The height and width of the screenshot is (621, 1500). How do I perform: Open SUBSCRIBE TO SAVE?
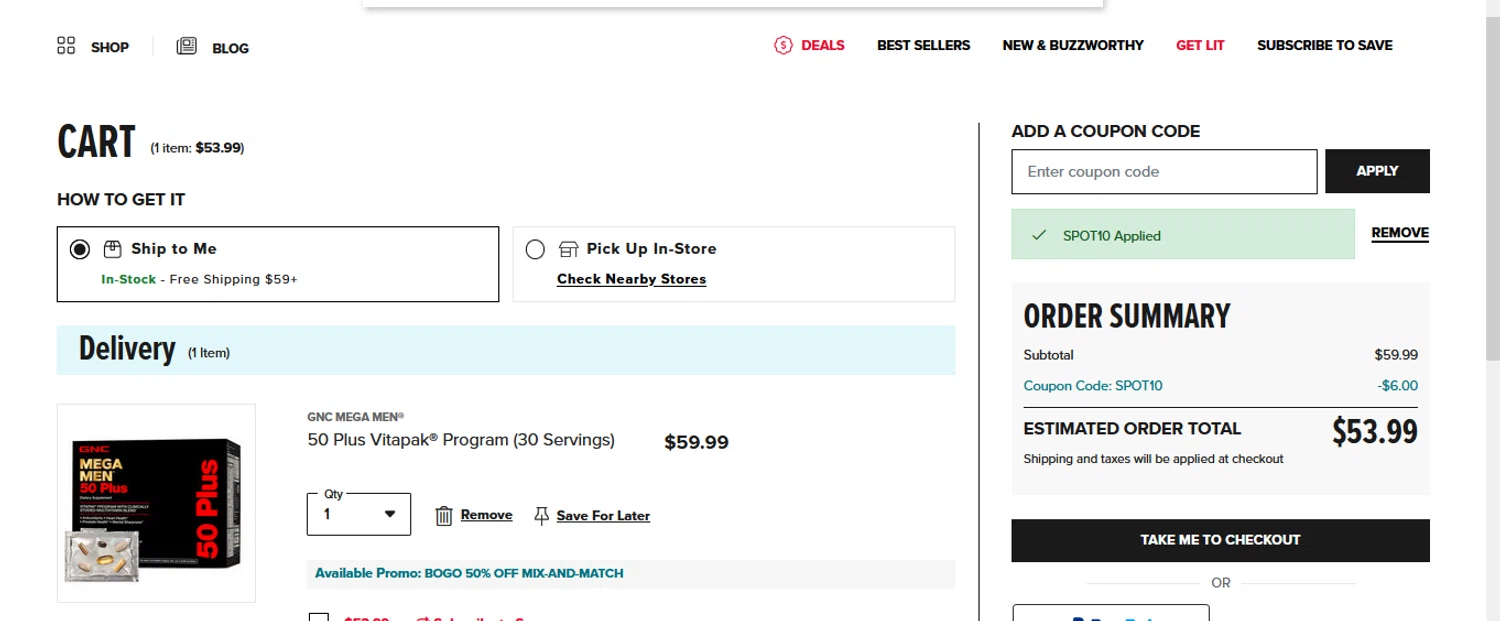(x=1324, y=45)
